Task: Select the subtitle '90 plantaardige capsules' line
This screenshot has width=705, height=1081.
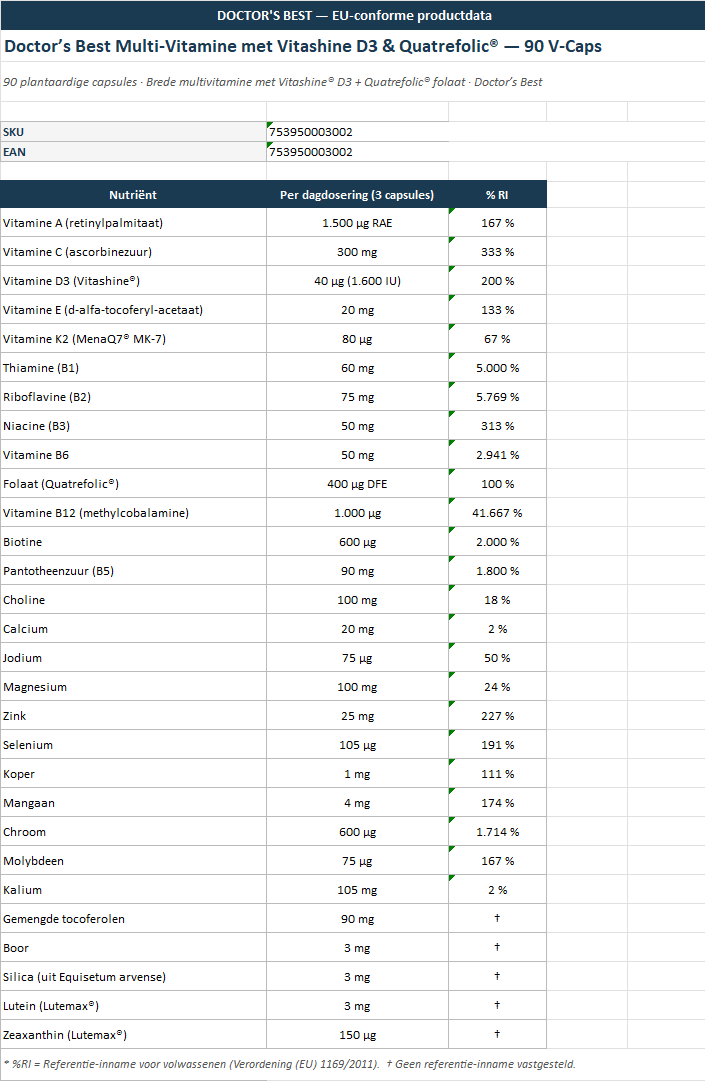Action: 352,82
